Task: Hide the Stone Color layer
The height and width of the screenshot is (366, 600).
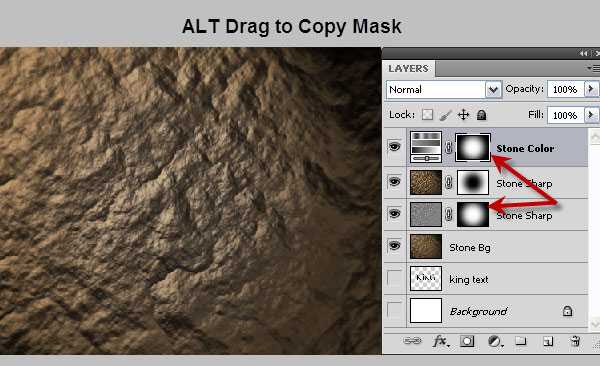Action: tap(394, 146)
